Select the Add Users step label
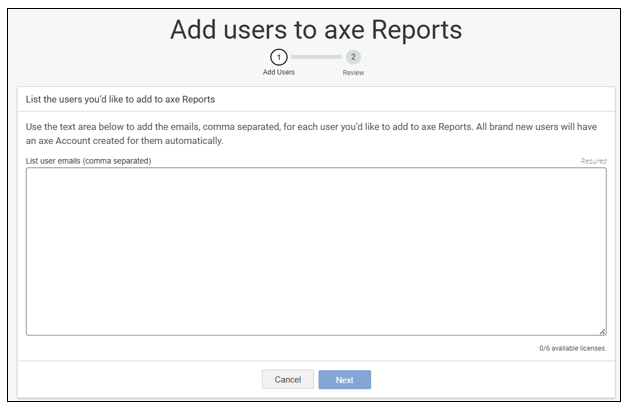The height and width of the screenshot is (411, 628). (x=279, y=73)
